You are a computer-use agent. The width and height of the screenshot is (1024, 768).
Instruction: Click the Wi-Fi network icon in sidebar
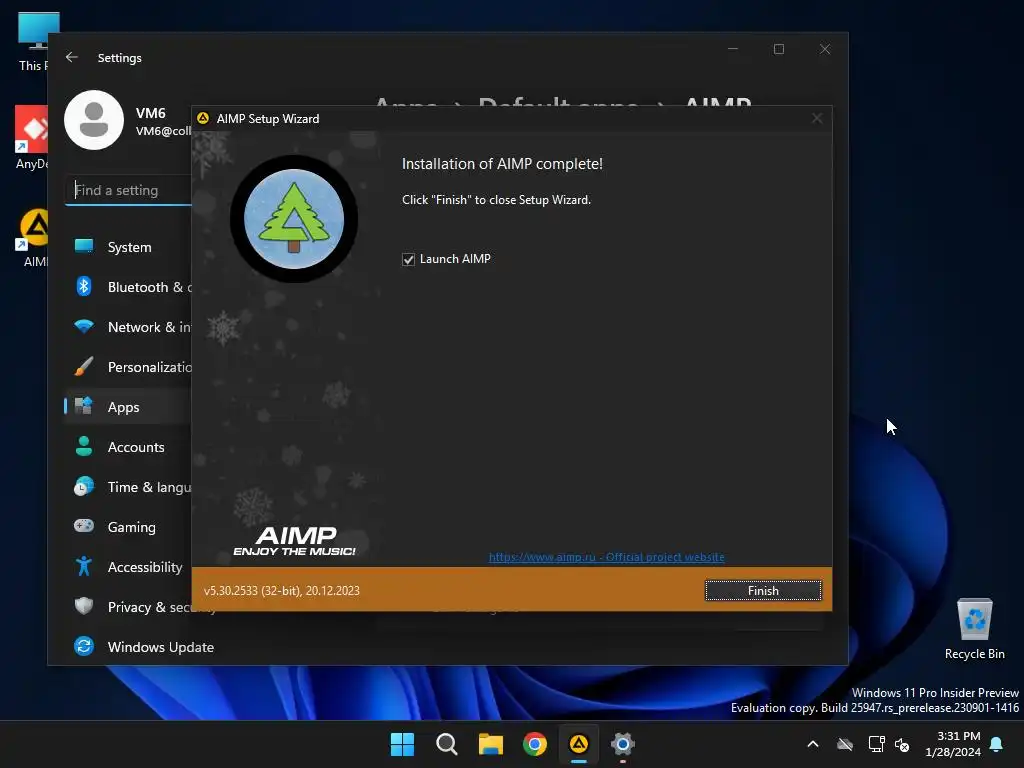(84, 326)
